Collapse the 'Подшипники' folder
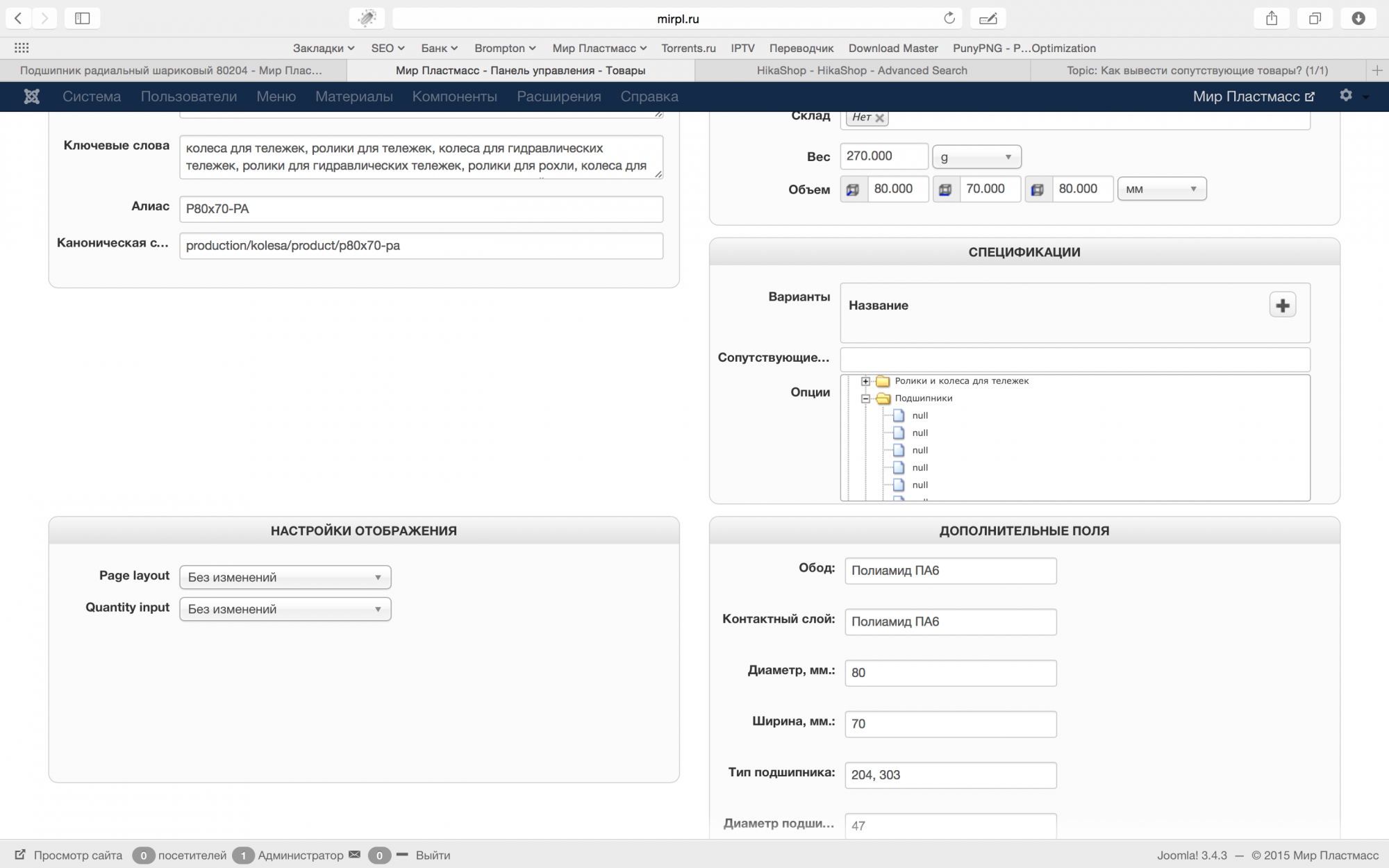Screen dimensions: 1389x868 coord(865,399)
